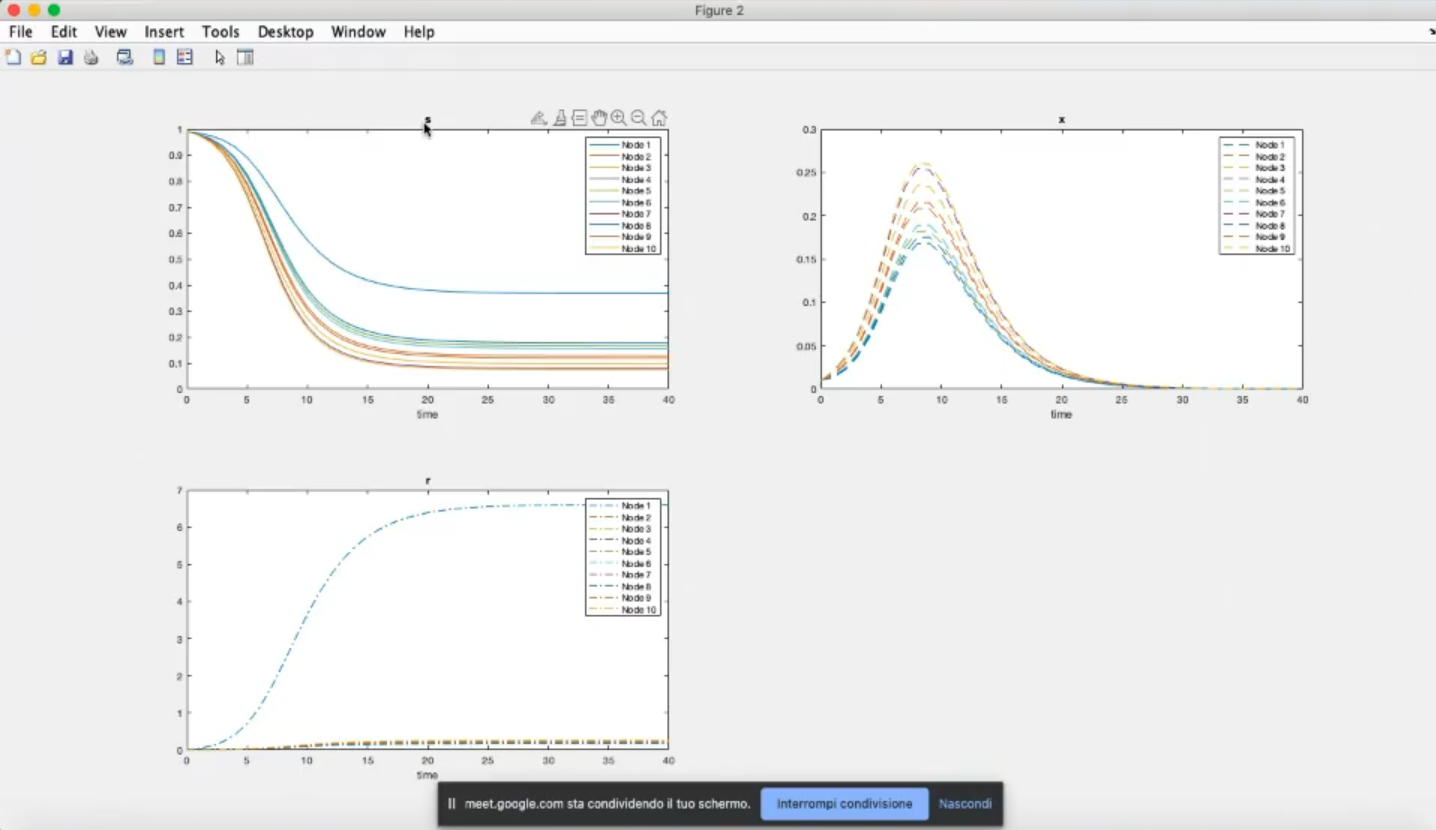Restore the view with the home icon
Image resolution: width=1436 pixels, height=830 pixels.
coord(659,118)
